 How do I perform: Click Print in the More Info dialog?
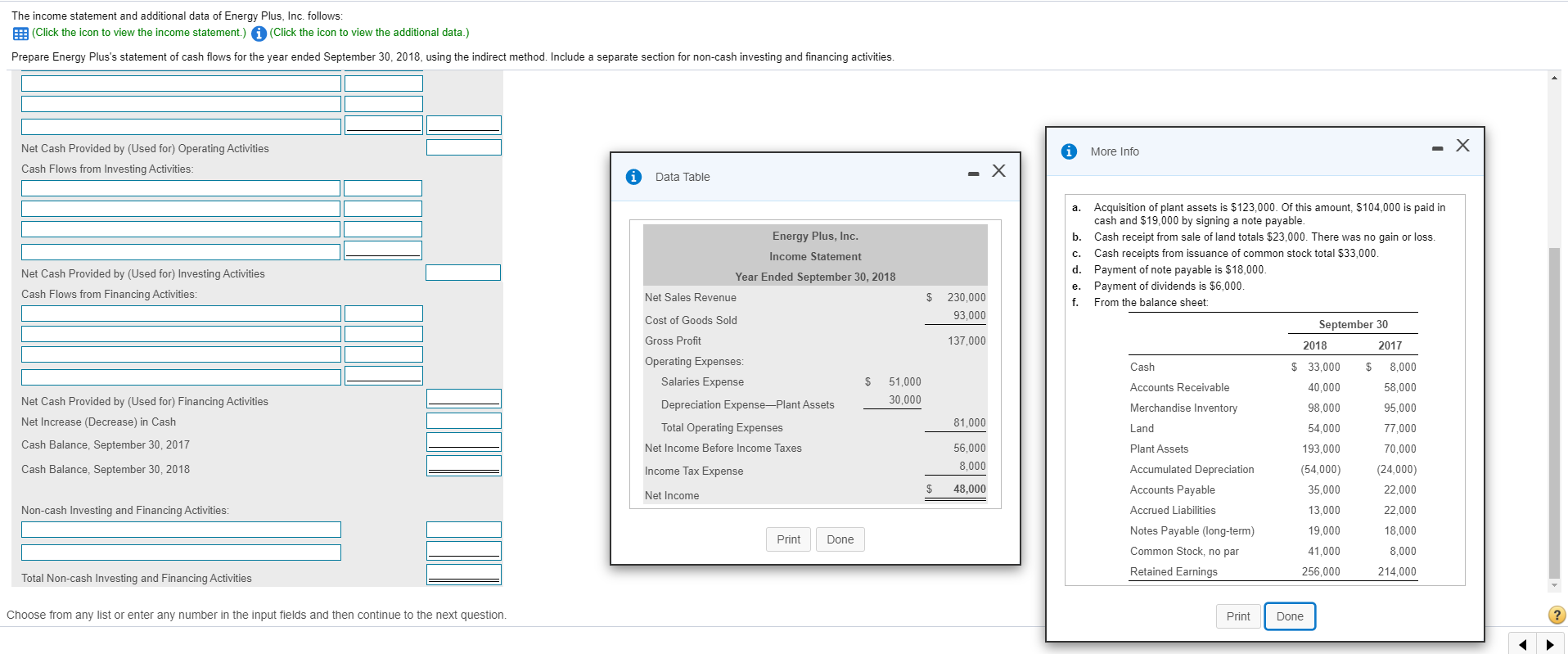1238,616
